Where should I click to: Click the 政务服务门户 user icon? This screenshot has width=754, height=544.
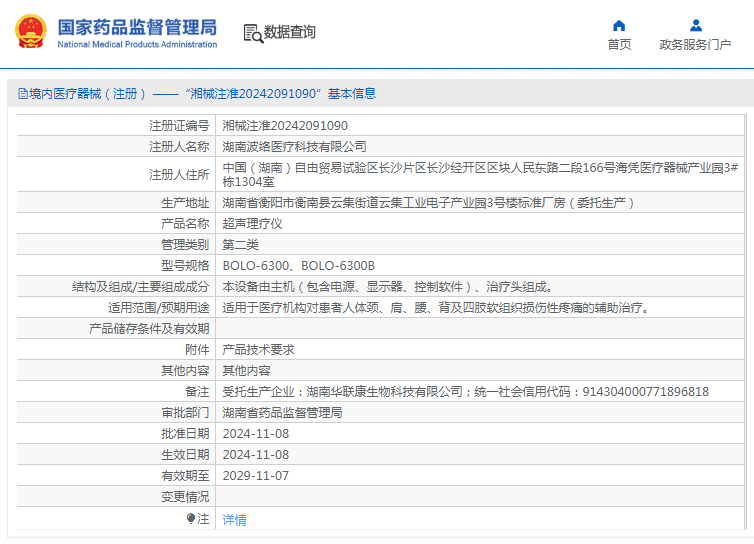click(x=695, y=25)
